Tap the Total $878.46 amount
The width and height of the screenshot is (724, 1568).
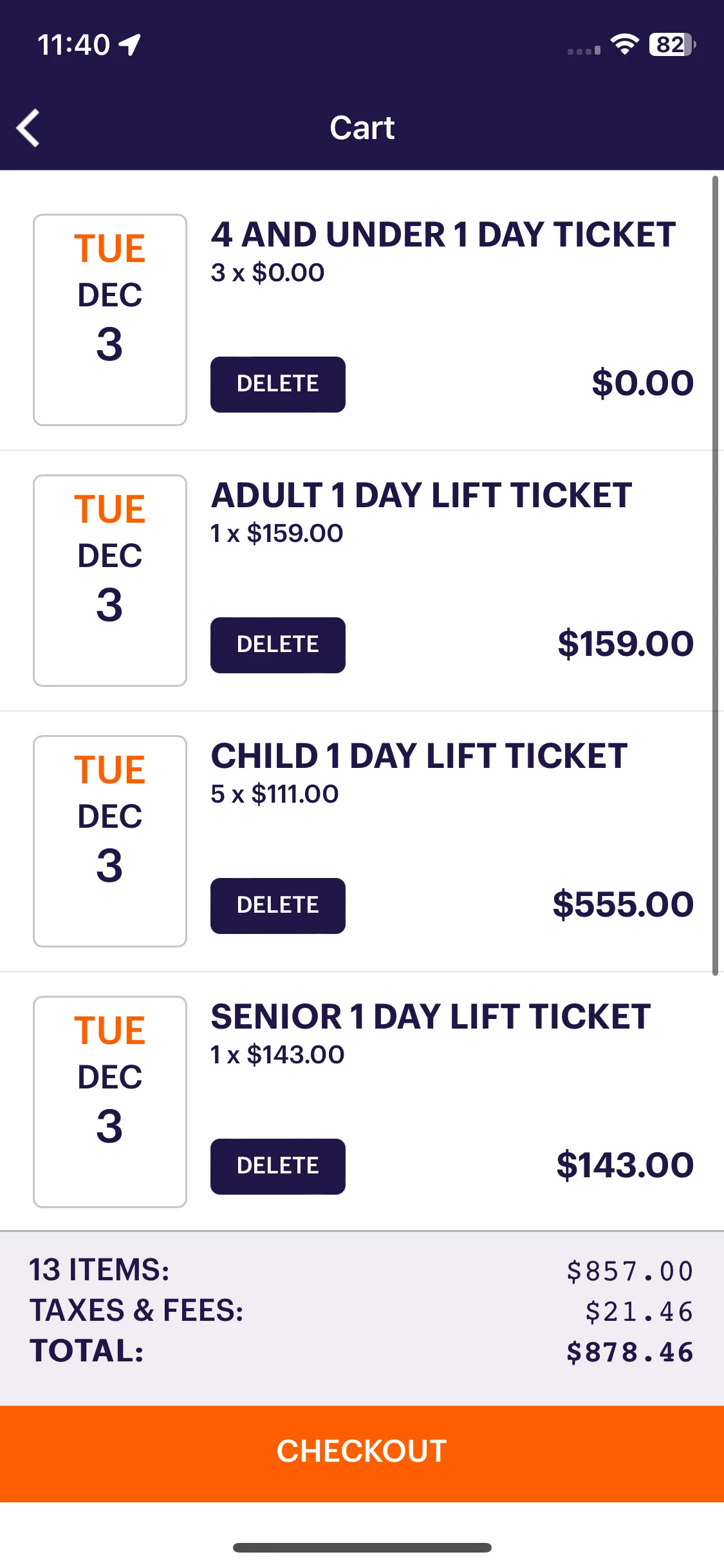(630, 1352)
